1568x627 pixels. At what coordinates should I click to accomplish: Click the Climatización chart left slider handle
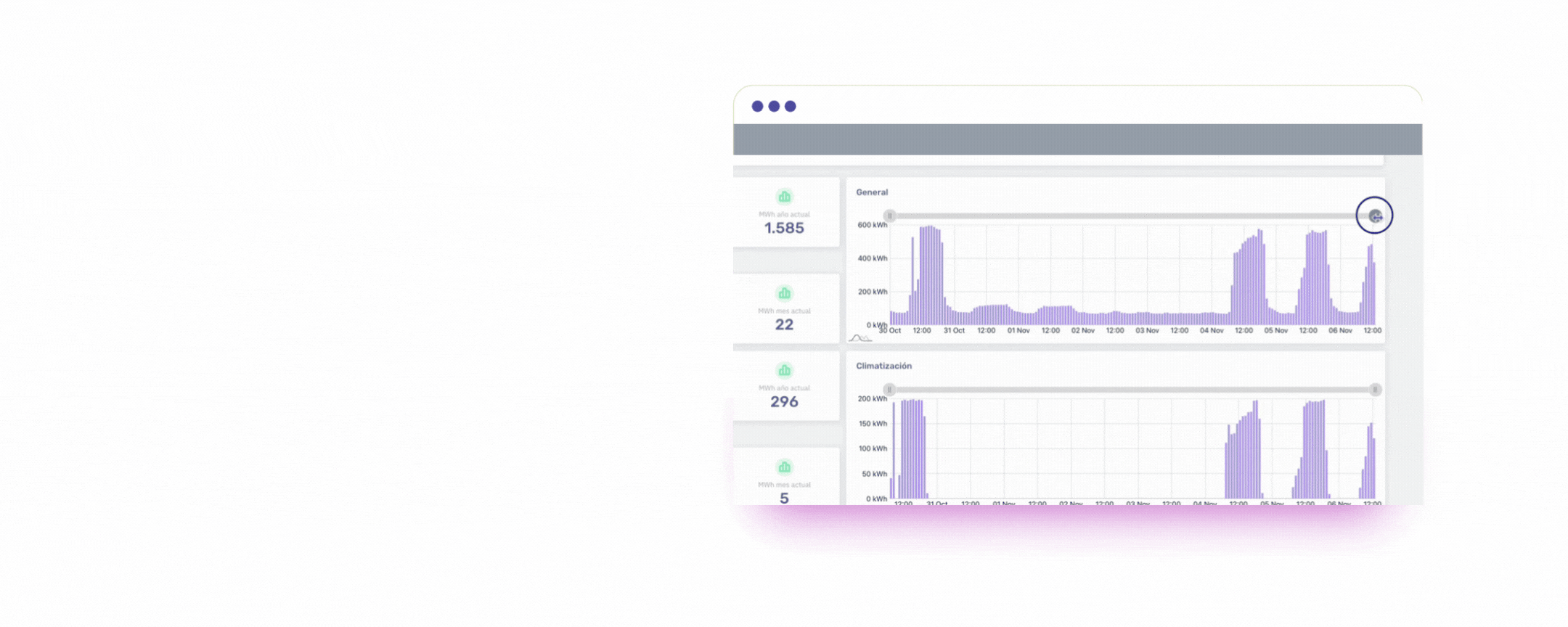click(x=889, y=390)
